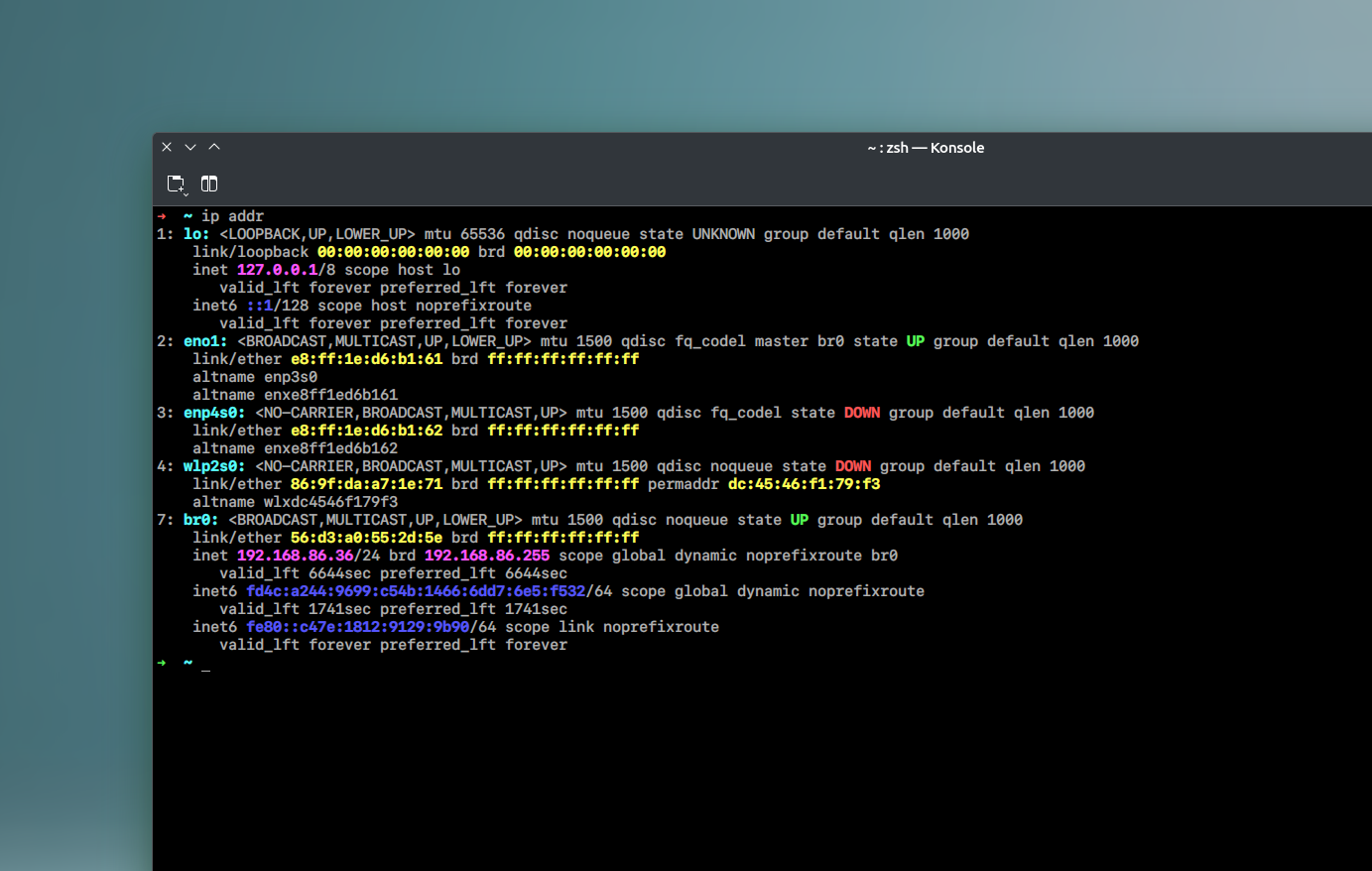Click 'altname enxe8ff1ed6b162' text

coord(295,448)
